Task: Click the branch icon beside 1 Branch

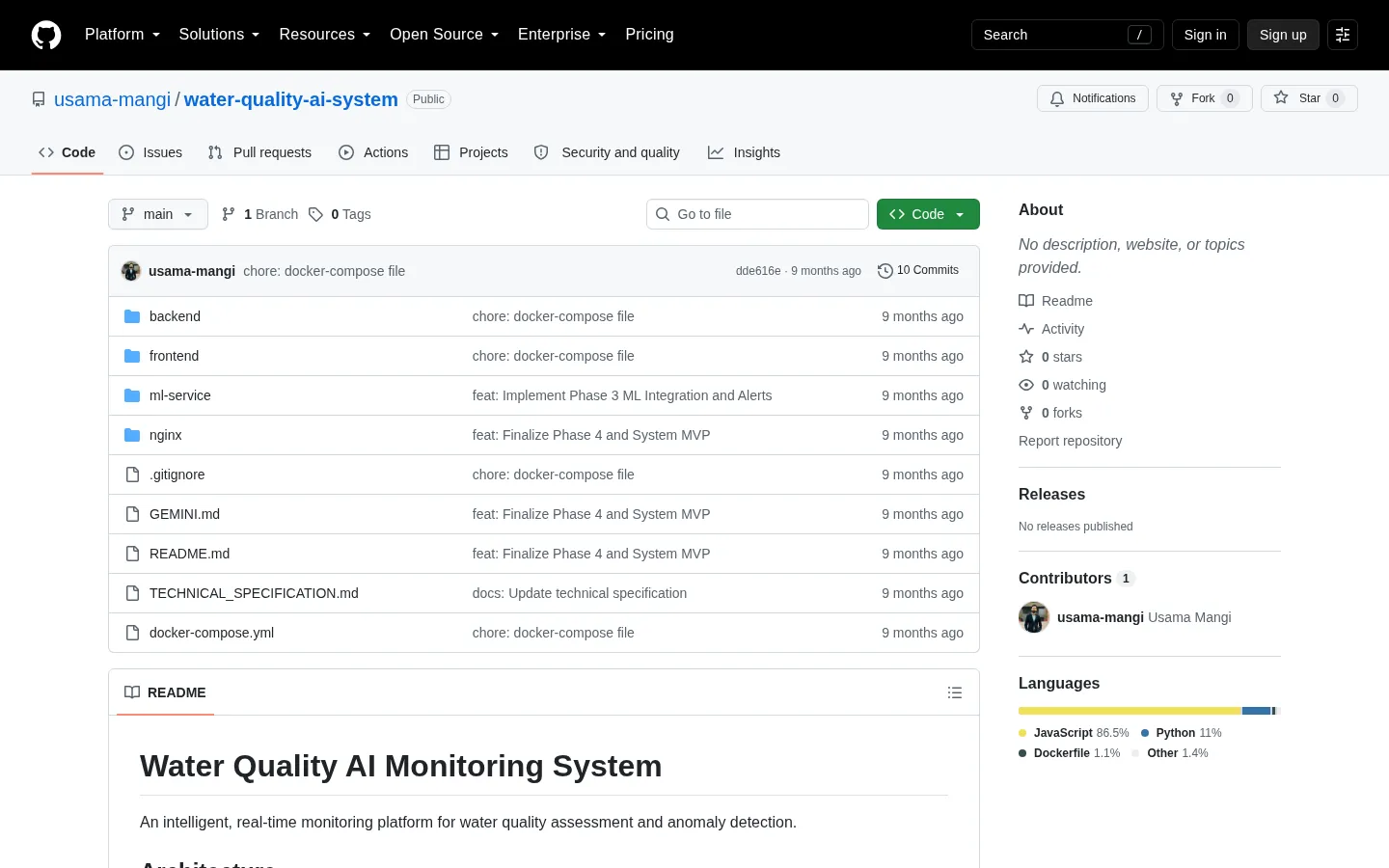Action: [x=229, y=214]
